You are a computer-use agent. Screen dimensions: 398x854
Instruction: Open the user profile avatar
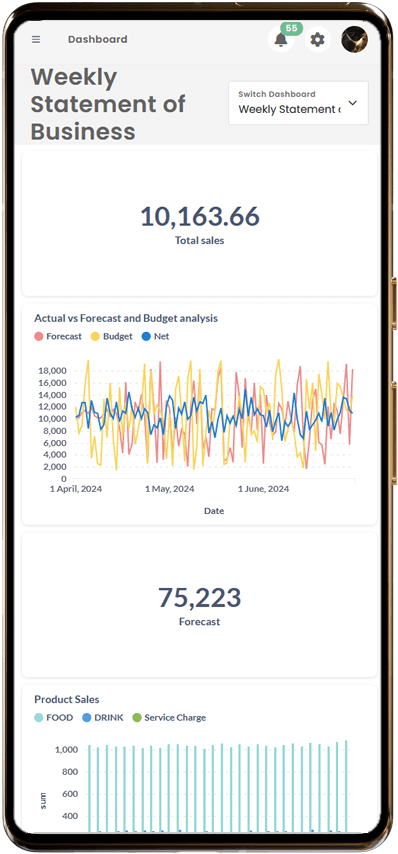[x=354, y=40]
